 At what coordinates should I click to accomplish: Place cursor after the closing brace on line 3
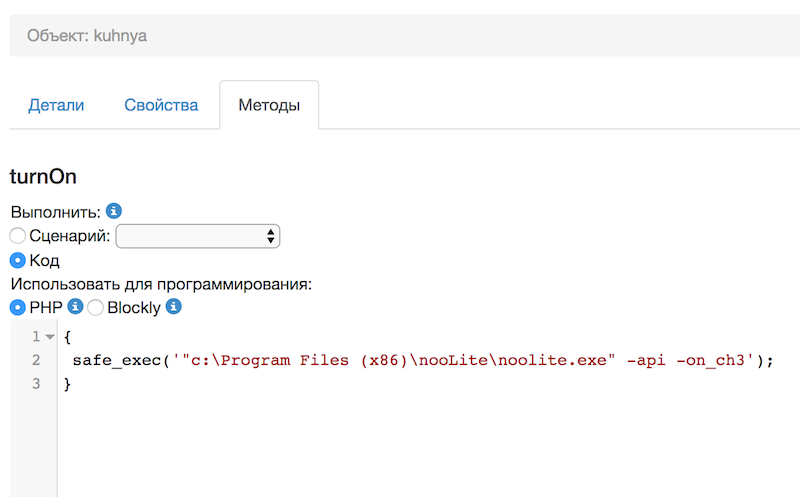point(74,383)
